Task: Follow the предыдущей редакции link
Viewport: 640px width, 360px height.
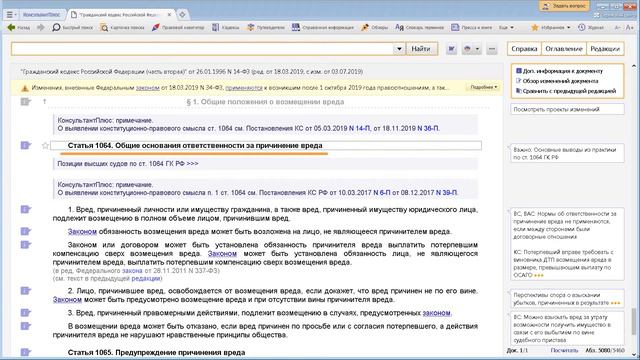Action: 146,278
